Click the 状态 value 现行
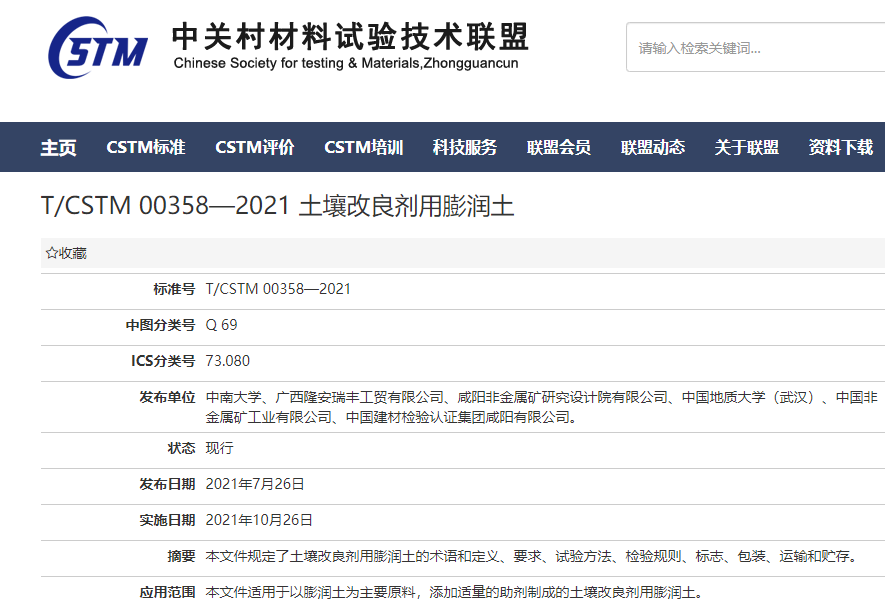The width and height of the screenshot is (885, 609). pos(219,448)
